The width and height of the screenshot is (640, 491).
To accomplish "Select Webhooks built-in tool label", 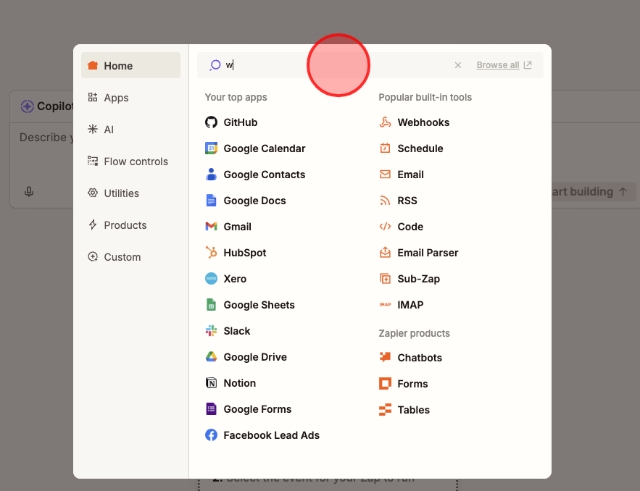I will tap(424, 122).
